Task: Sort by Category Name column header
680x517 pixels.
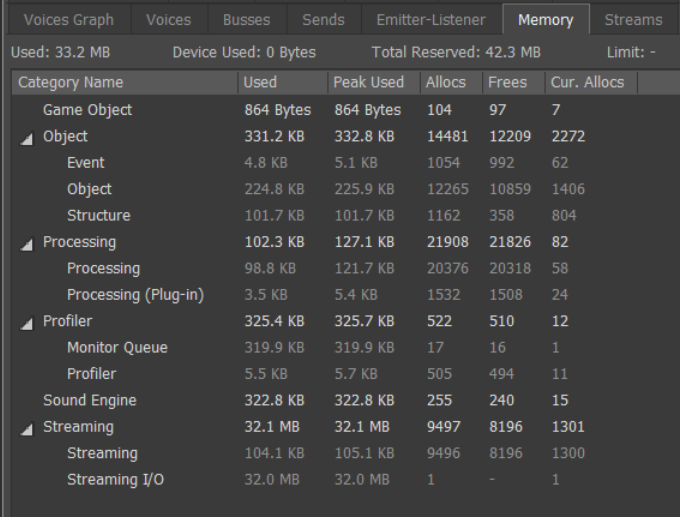Action: (x=125, y=82)
